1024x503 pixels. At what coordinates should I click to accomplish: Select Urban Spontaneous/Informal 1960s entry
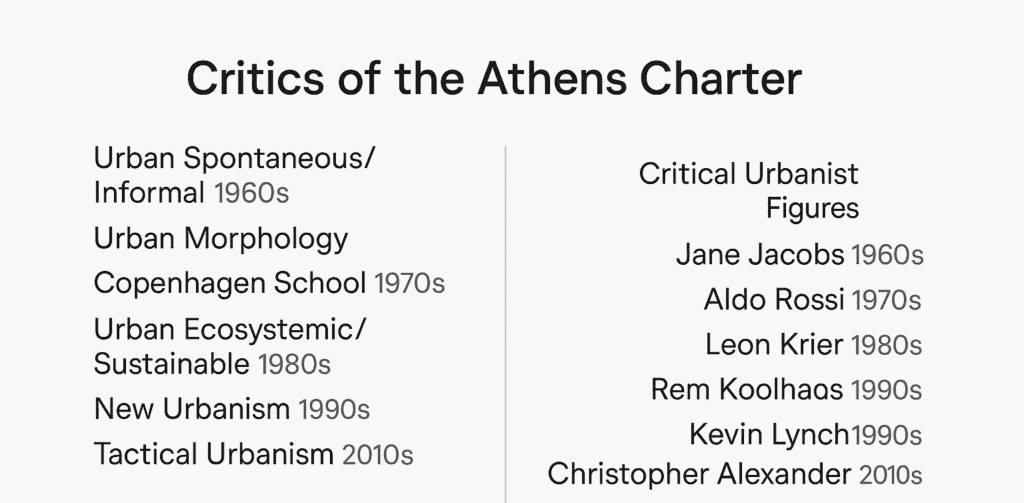click(x=234, y=175)
